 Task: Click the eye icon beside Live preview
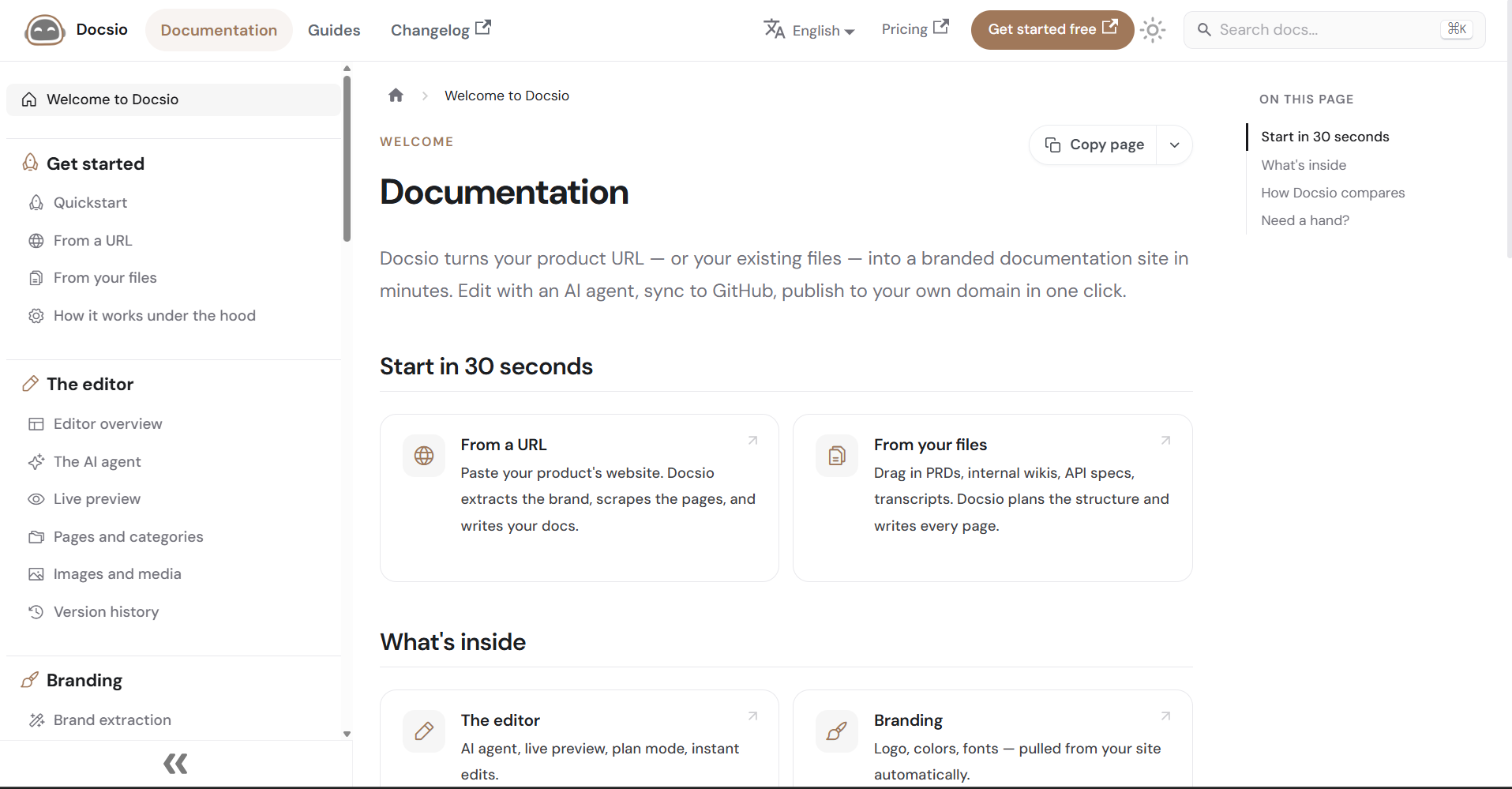pyautogui.click(x=36, y=499)
